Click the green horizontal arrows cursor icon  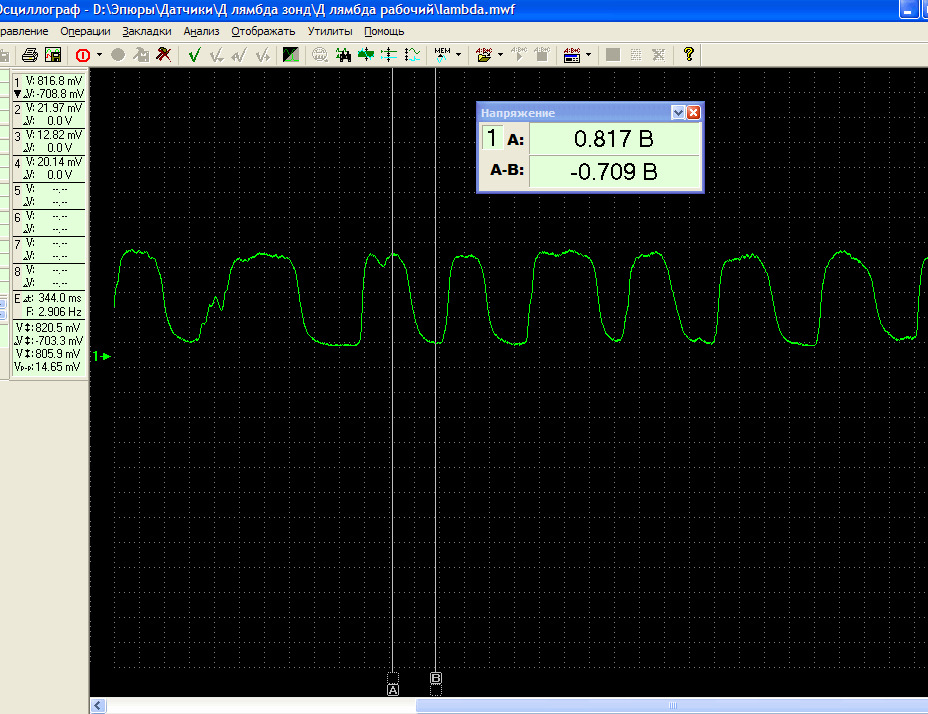pyautogui.click(x=366, y=55)
